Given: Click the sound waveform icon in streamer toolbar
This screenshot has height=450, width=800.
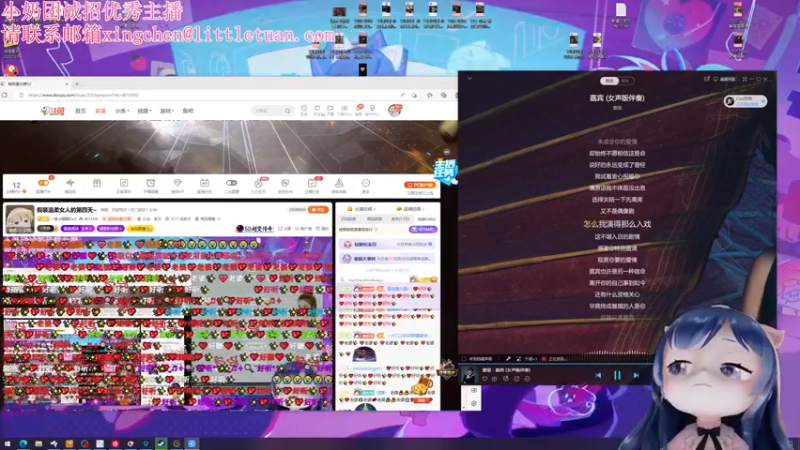Looking at the screenshot, I should point(70,183).
